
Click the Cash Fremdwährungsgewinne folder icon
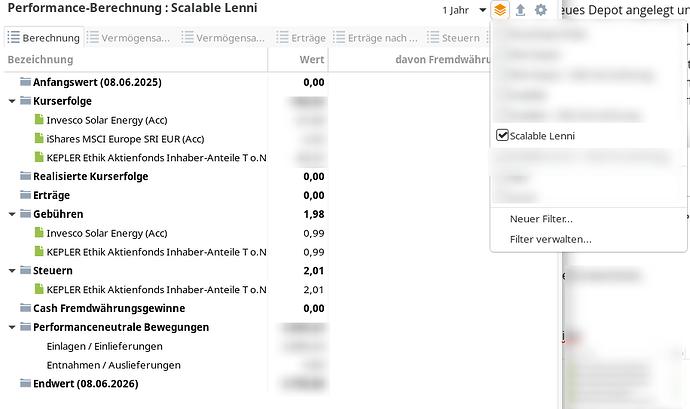[26, 308]
